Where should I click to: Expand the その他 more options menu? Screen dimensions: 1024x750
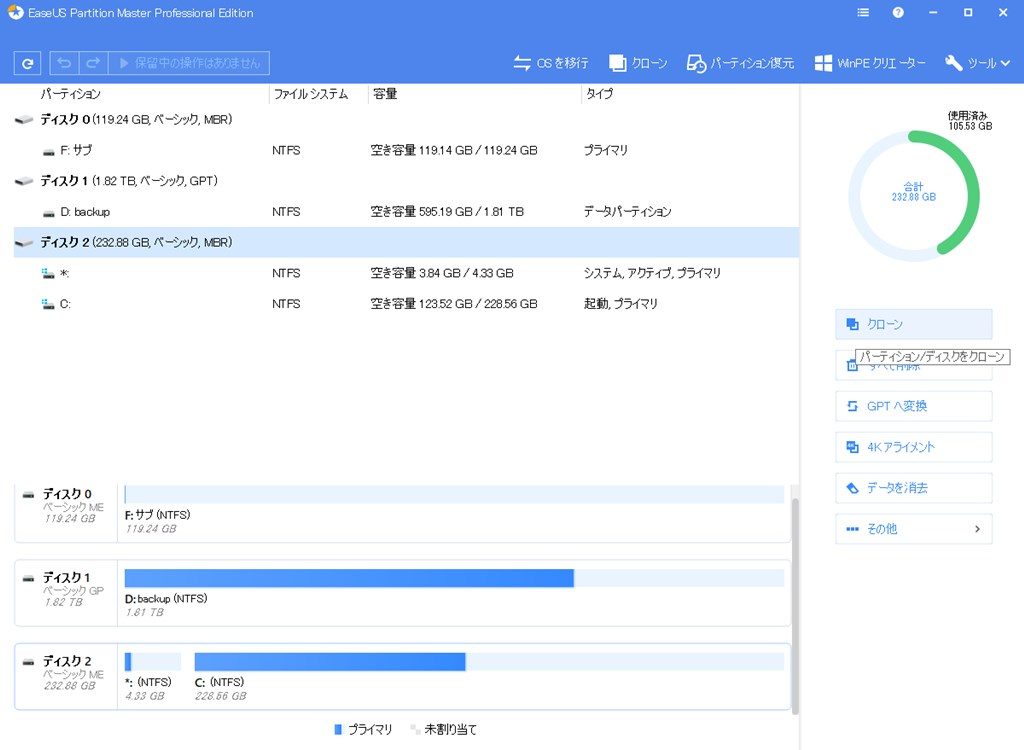(914, 529)
